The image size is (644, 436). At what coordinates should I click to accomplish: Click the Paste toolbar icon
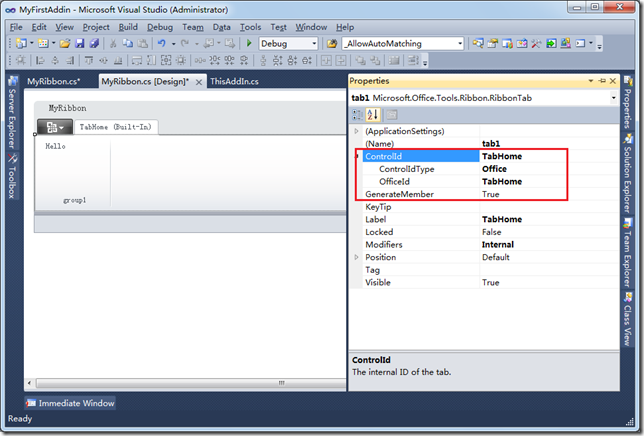(143, 43)
